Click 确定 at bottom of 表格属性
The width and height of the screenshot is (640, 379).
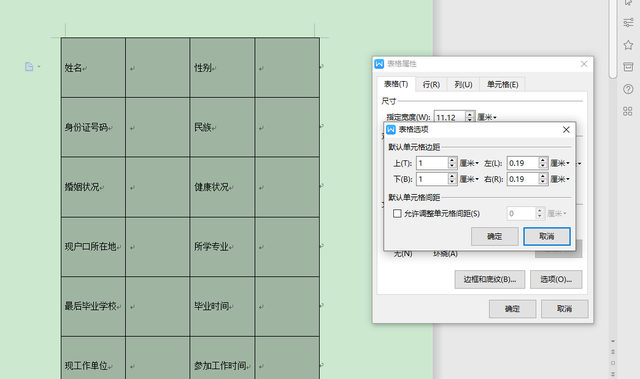513,309
